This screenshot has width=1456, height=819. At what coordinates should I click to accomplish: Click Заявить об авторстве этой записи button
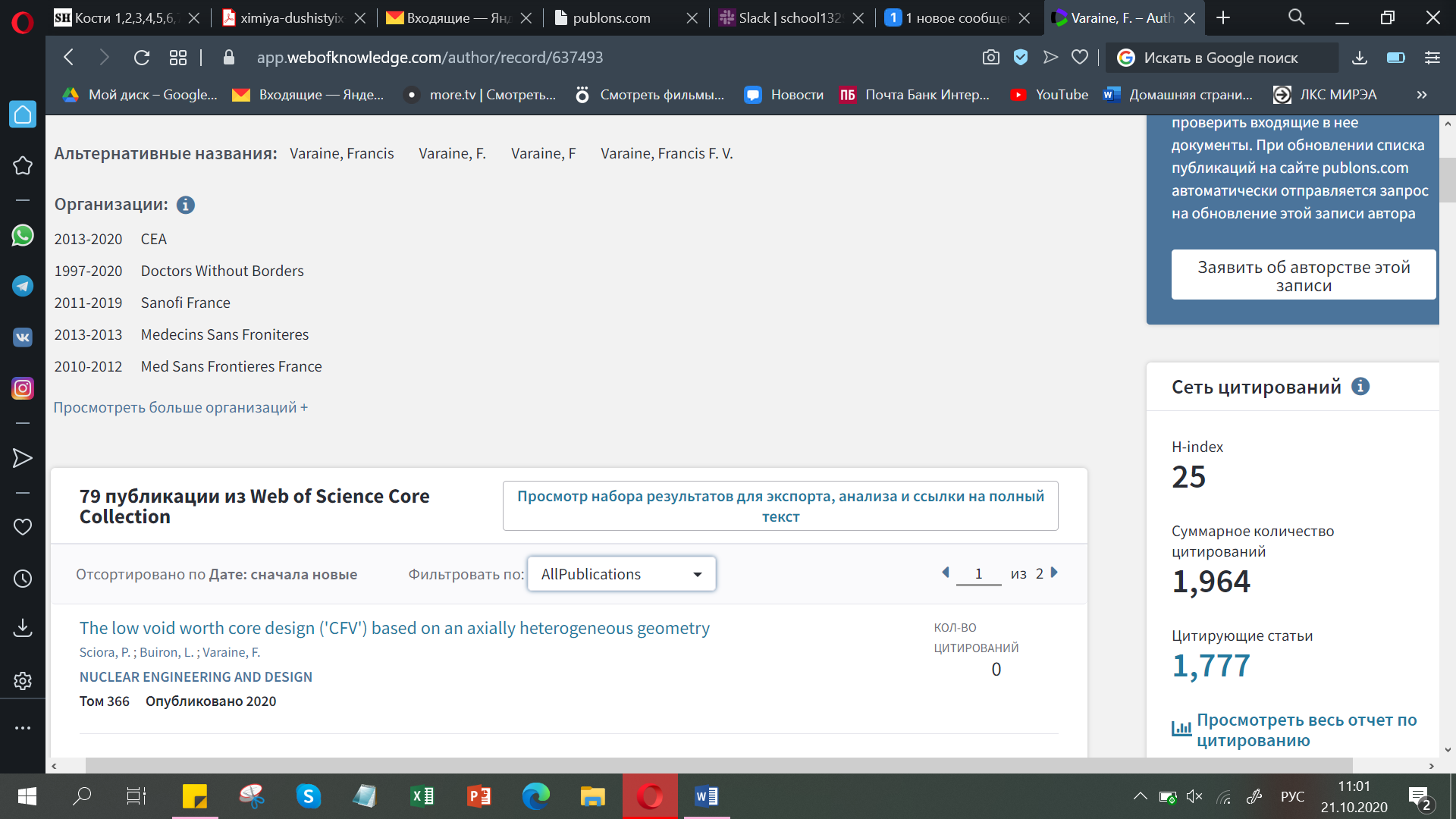coord(1303,275)
